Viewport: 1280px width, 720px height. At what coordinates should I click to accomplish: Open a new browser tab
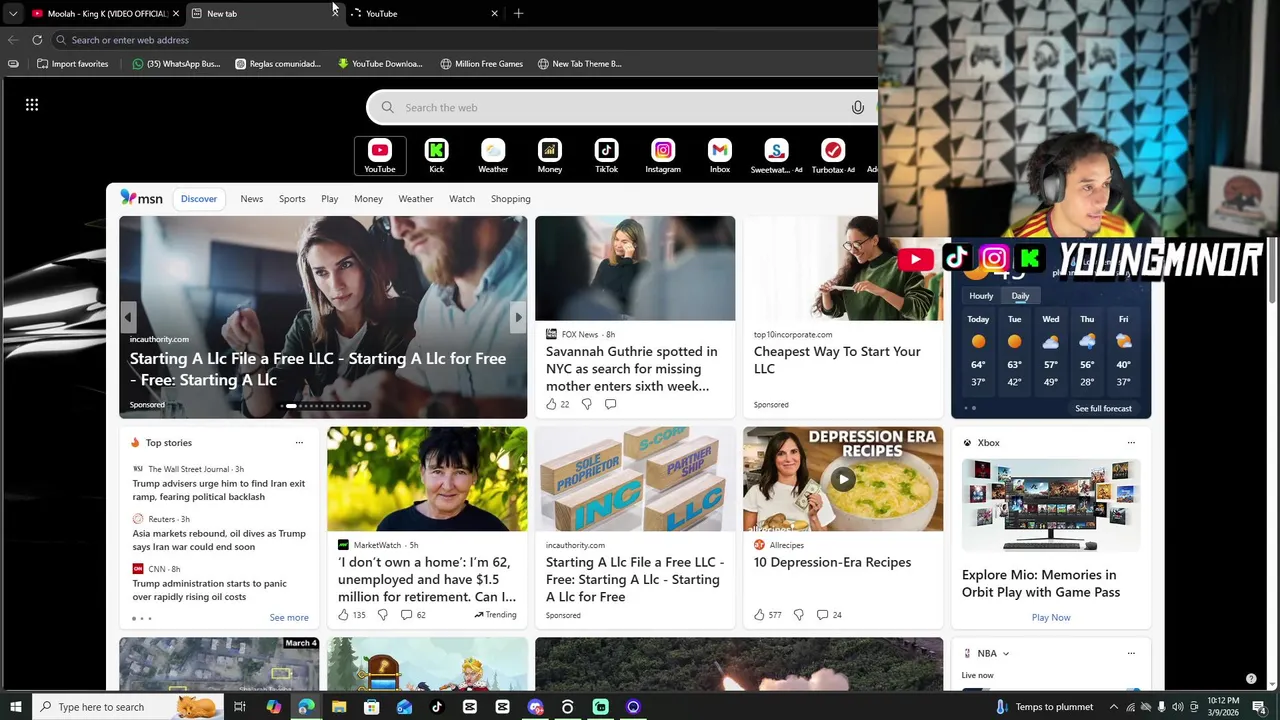pyautogui.click(x=518, y=13)
